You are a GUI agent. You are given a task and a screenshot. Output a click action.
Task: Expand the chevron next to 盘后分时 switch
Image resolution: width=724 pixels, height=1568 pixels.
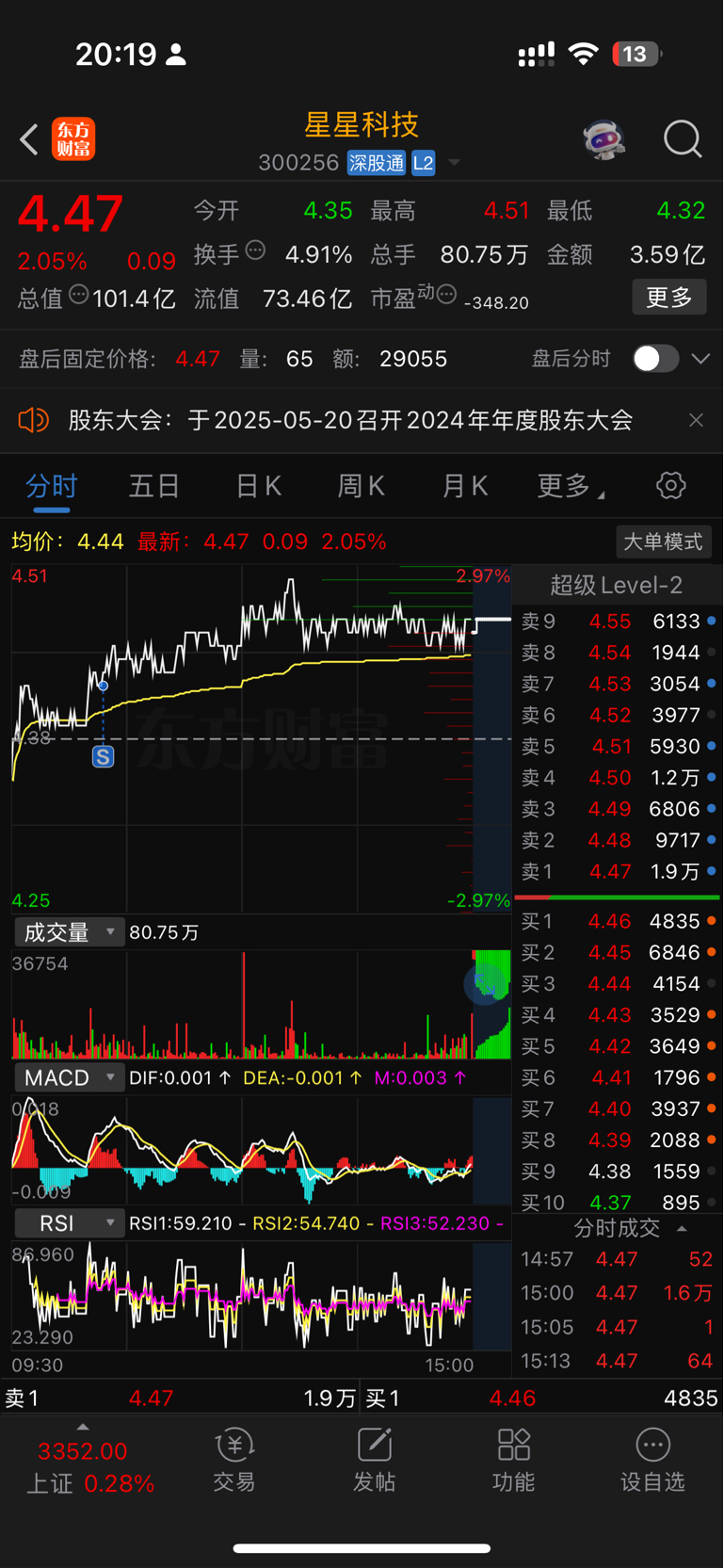[700, 359]
